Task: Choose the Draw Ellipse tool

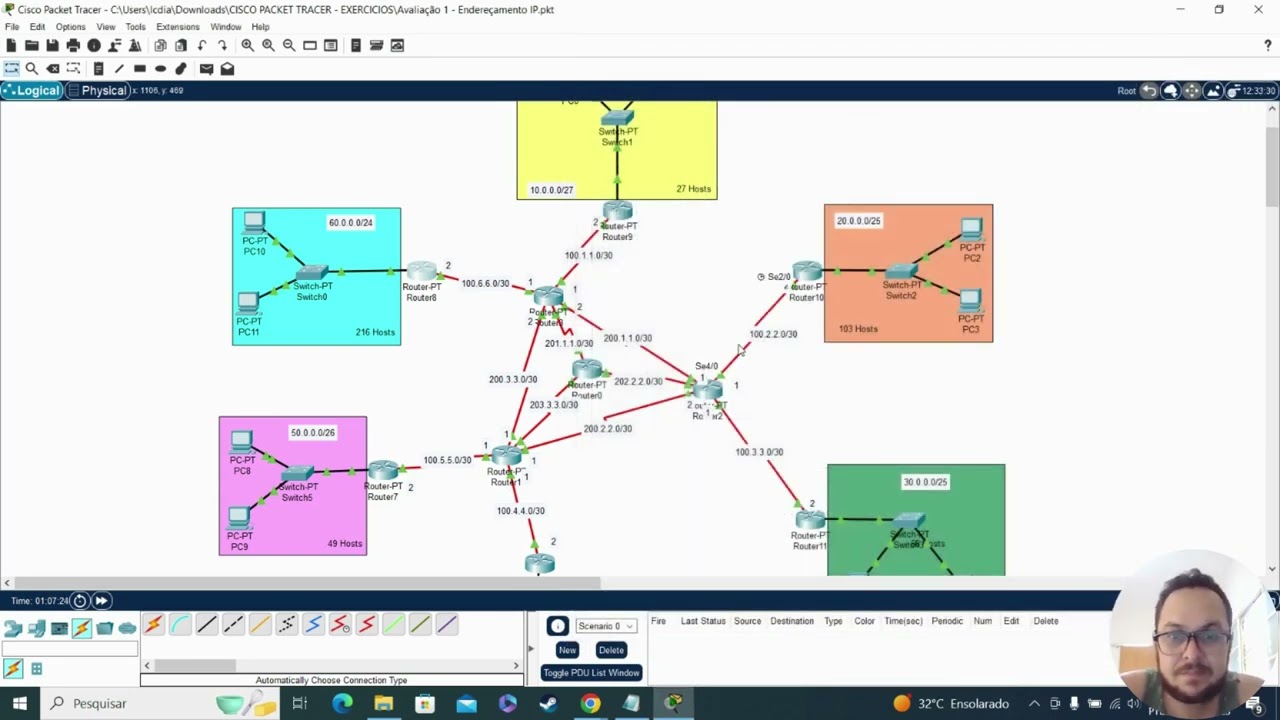Action: pos(160,68)
